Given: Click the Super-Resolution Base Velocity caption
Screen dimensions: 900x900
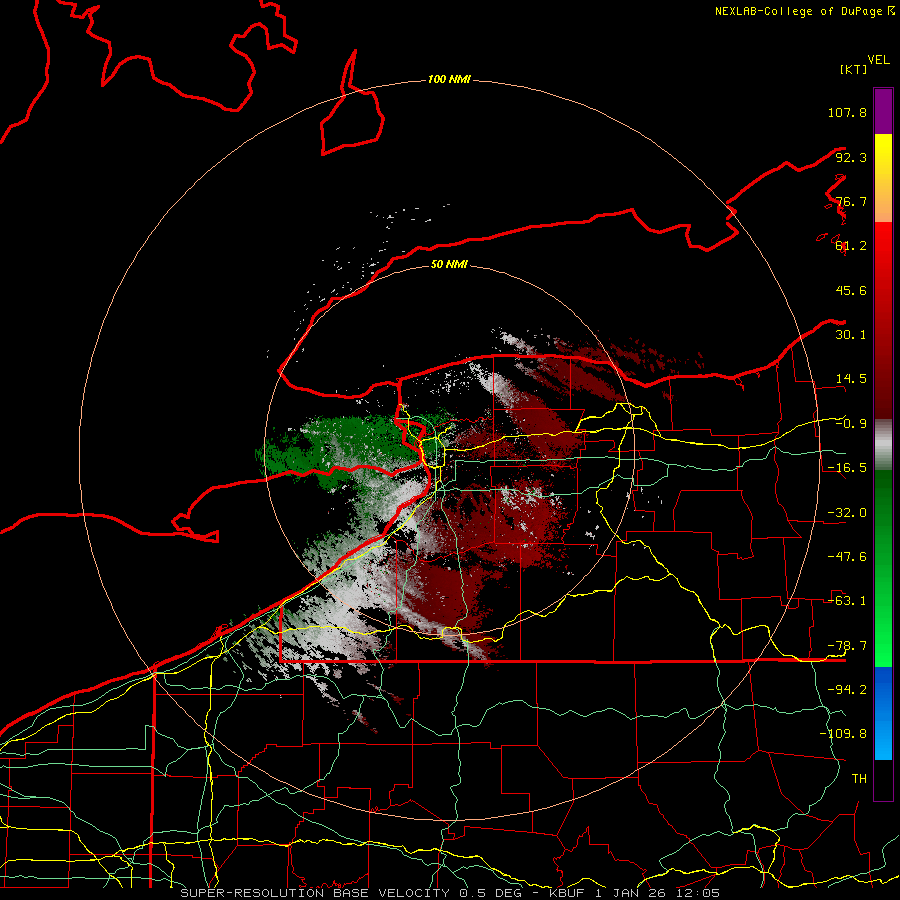Looking at the screenshot, I should pyautogui.click(x=450, y=893).
